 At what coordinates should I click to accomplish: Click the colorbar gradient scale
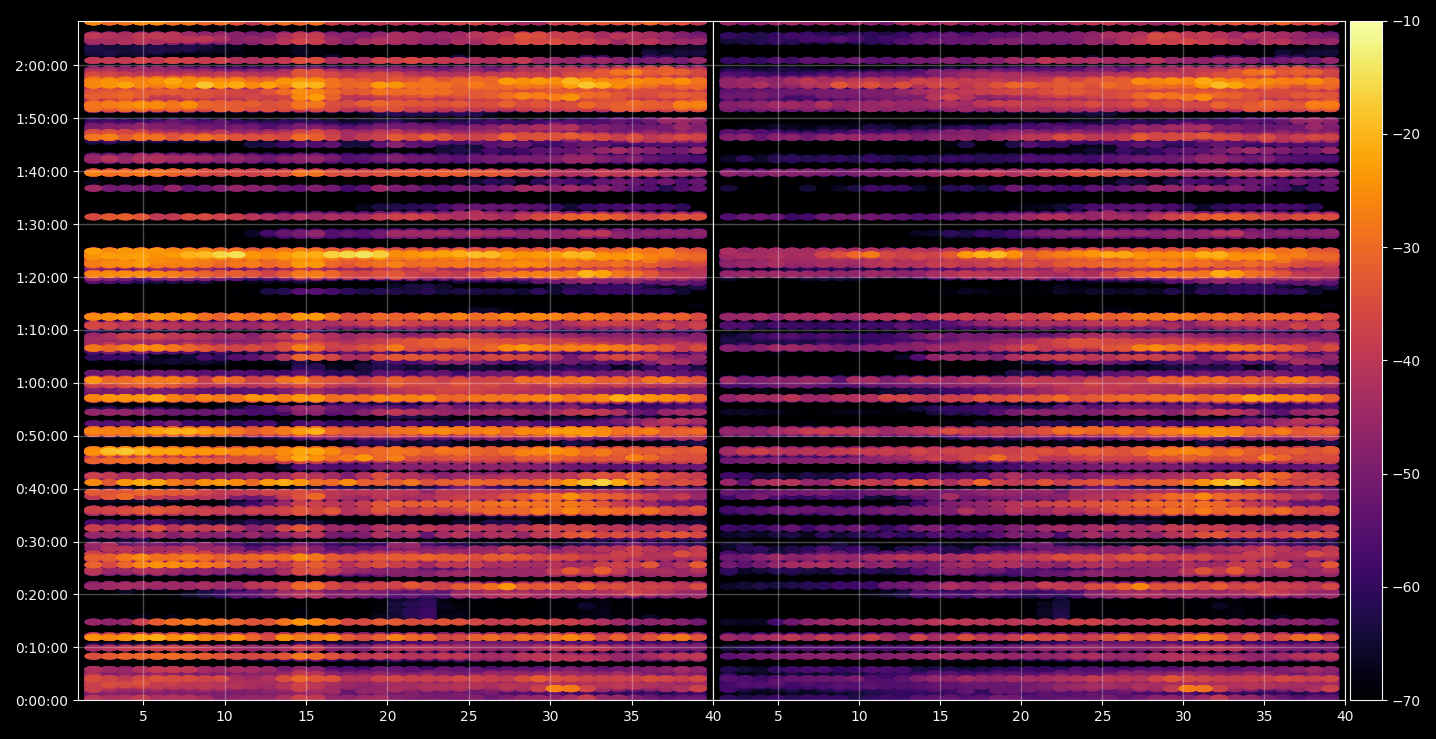[1367, 361]
